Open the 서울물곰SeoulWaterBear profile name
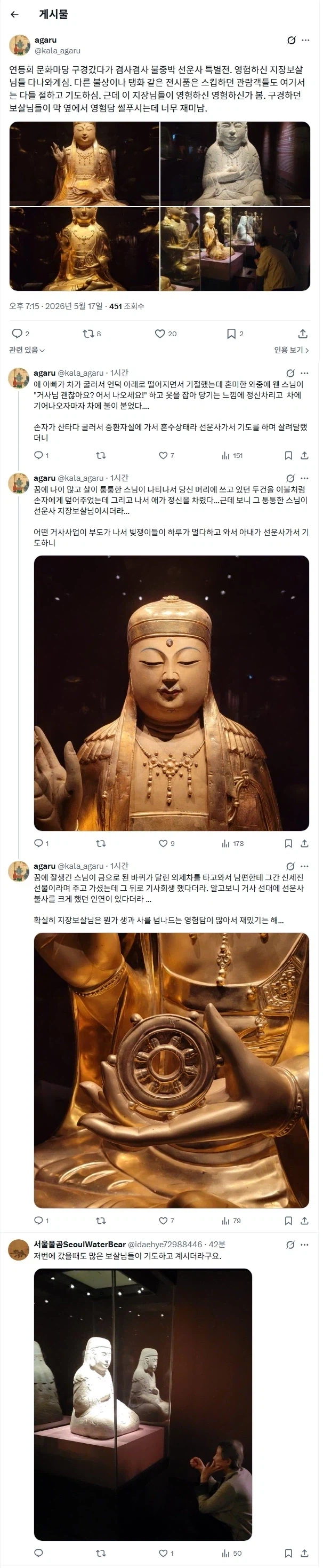Viewport: 323px width, 1568px height. 80,1244
